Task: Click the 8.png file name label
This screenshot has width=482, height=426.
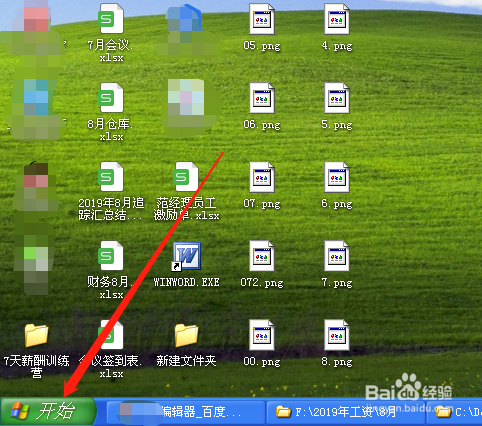Action: pyautogui.click(x=337, y=362)
